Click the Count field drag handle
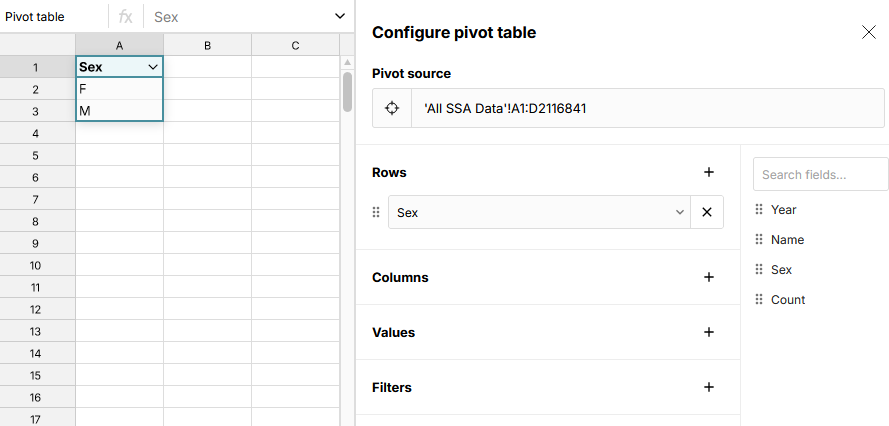Screen dimensions: 889x426 (x=759, y=300)
